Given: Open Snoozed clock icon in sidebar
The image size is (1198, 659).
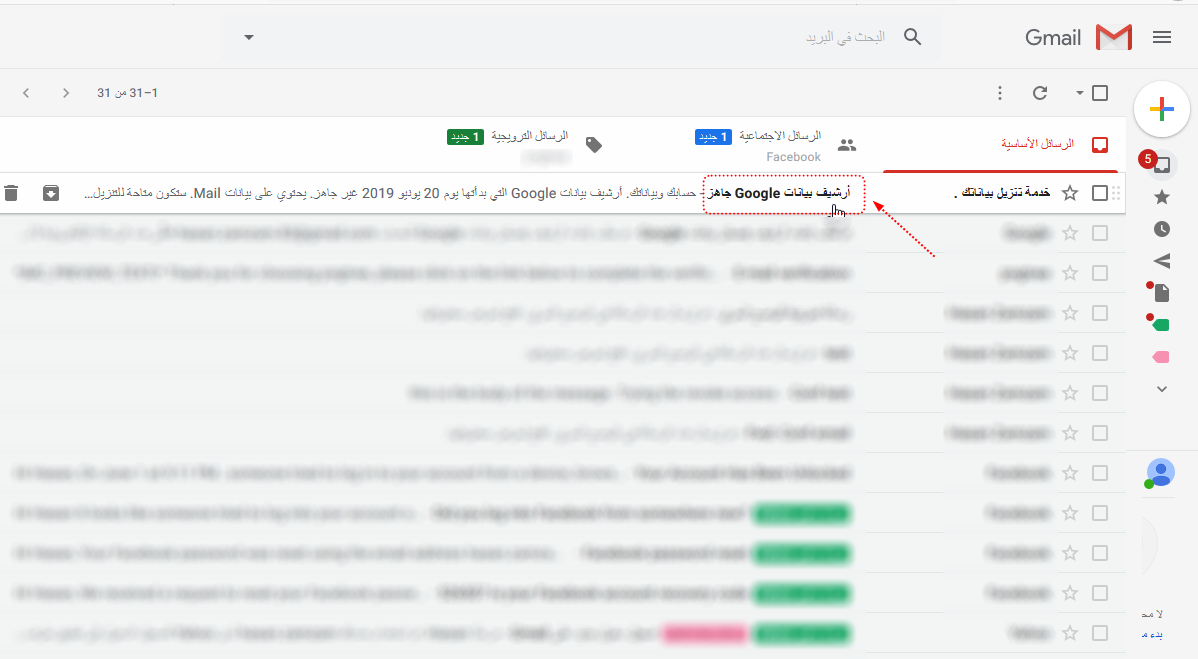Looking at the screenshot, I should (x=1161, y=229).
